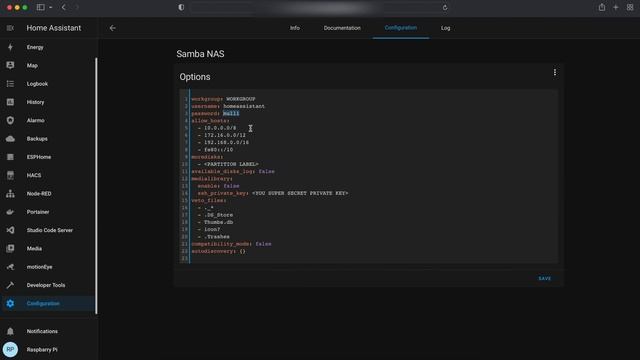Reload the page in the browser

coord(445,7)
